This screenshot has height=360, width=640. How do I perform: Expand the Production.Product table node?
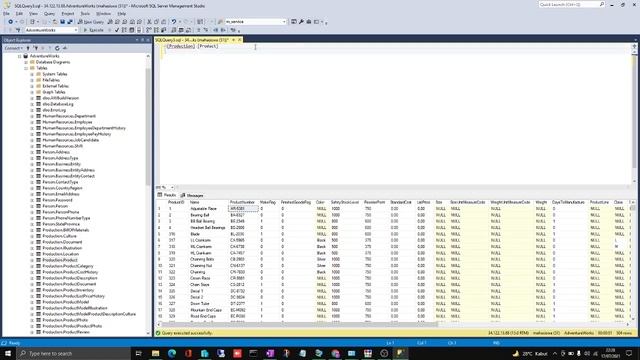tap(32, 260)
